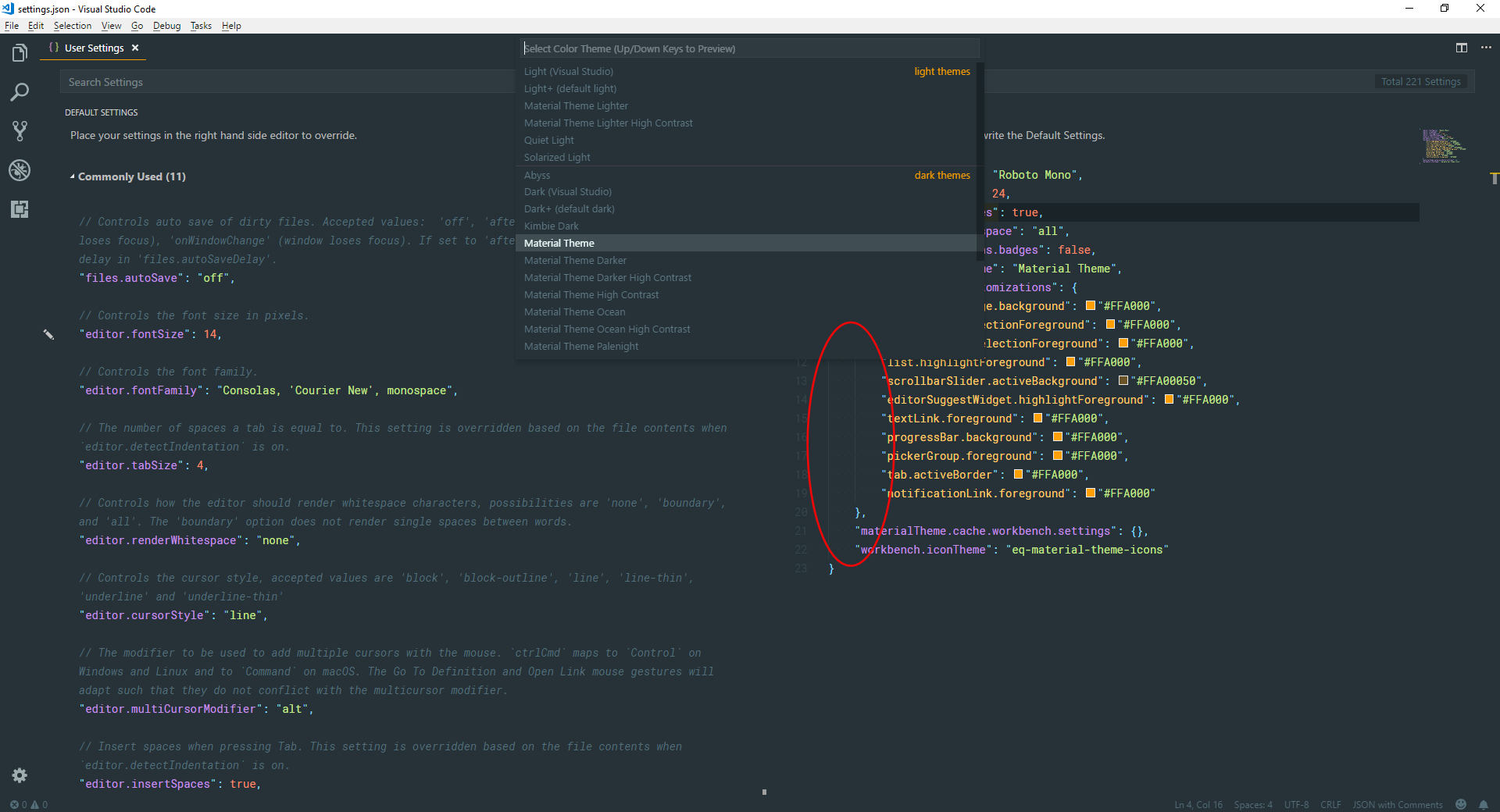This screenshot has height=812, width=1500.
Task: Click the split editor icon
Action: point(1462,48)
